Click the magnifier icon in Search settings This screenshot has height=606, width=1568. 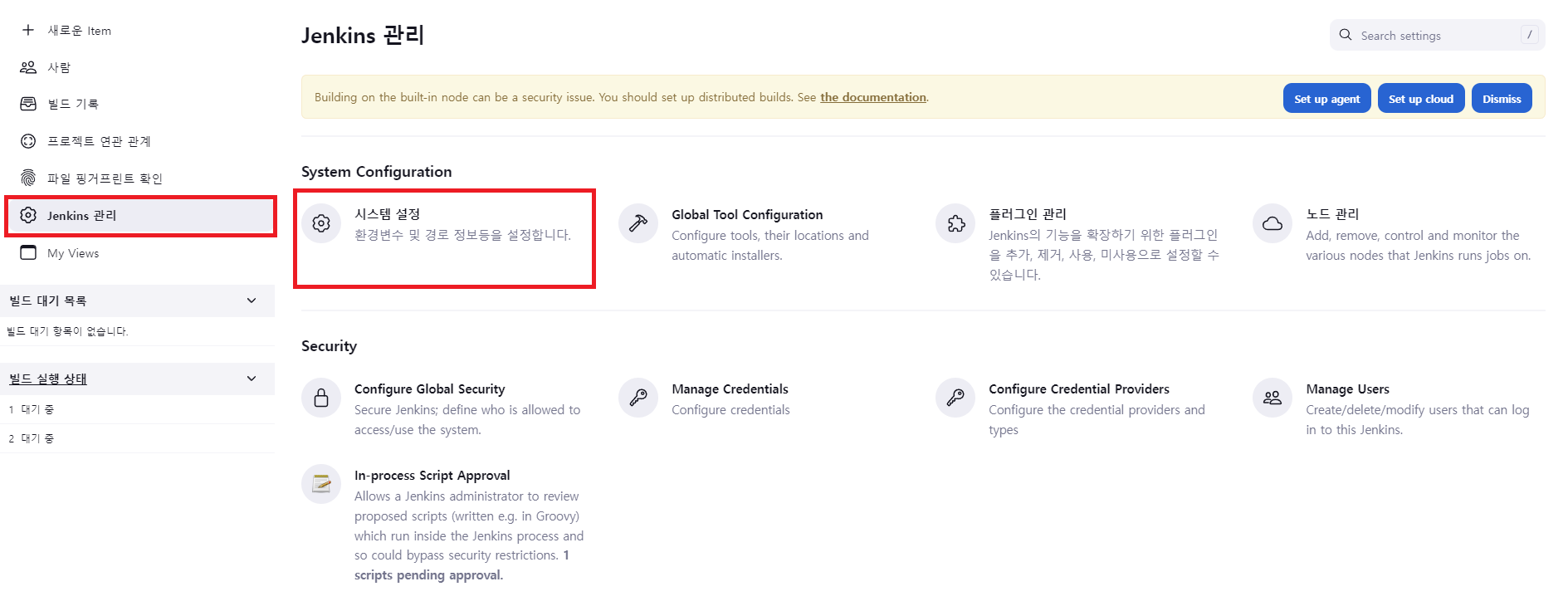click(1346, 35)
